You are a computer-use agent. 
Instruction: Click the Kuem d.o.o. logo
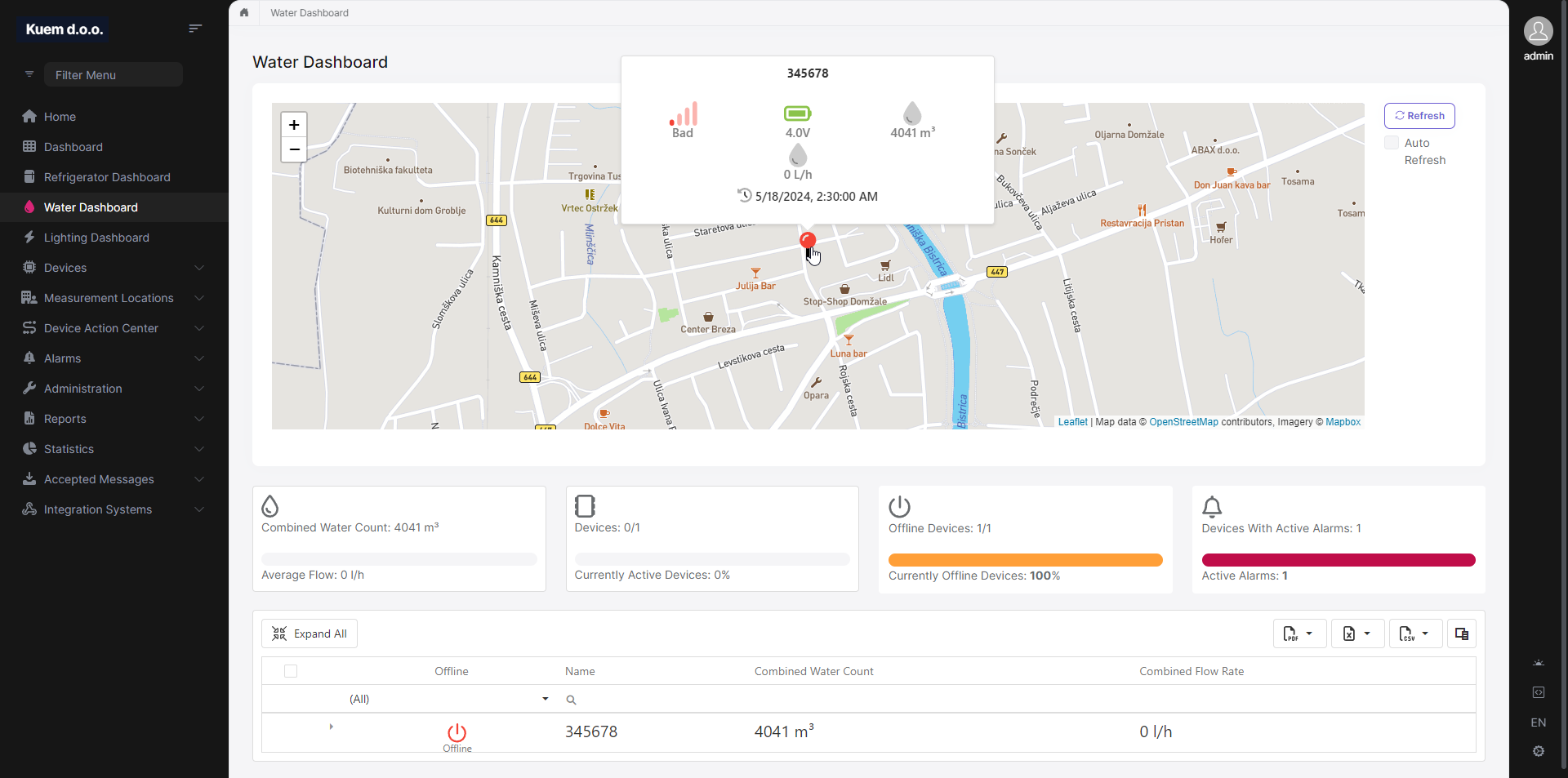[x=65, y=29]
